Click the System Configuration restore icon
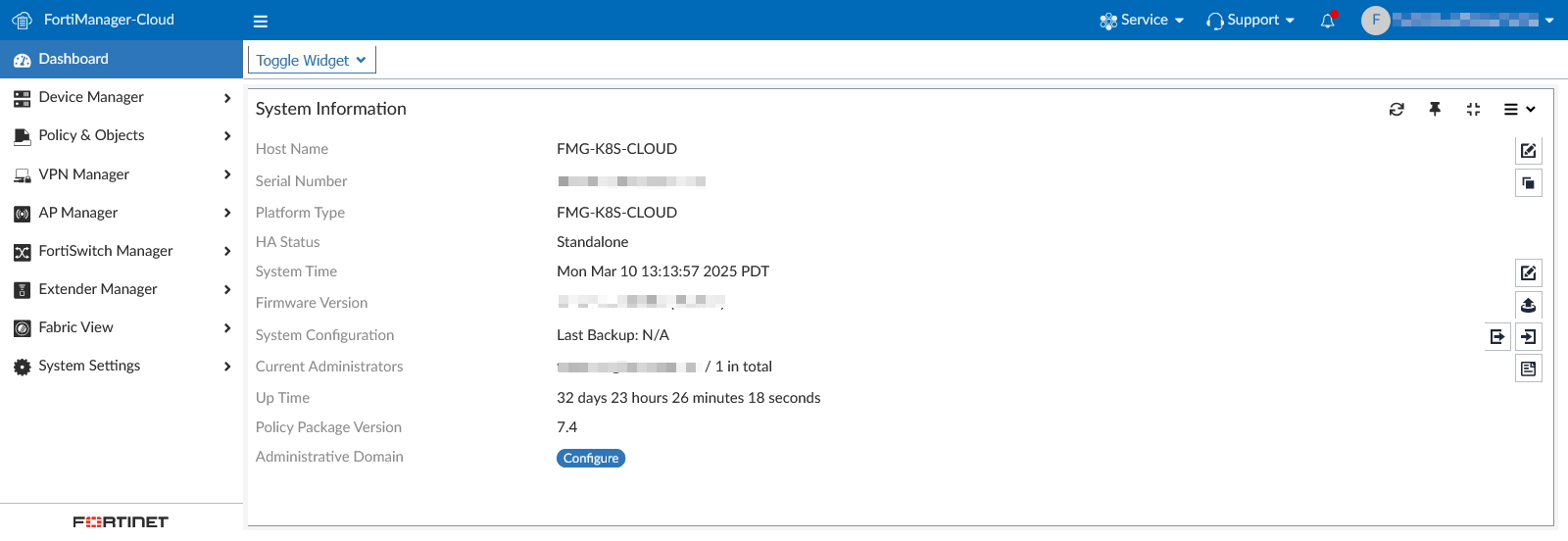The image size is (1568, 541). 1528,337
